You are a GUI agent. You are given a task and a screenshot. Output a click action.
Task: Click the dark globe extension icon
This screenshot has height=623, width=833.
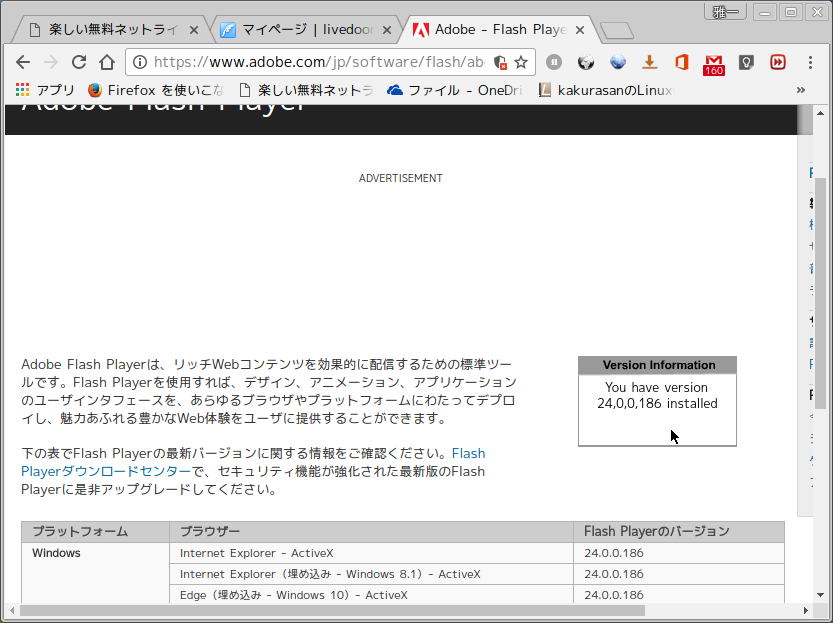click(586, 62)
